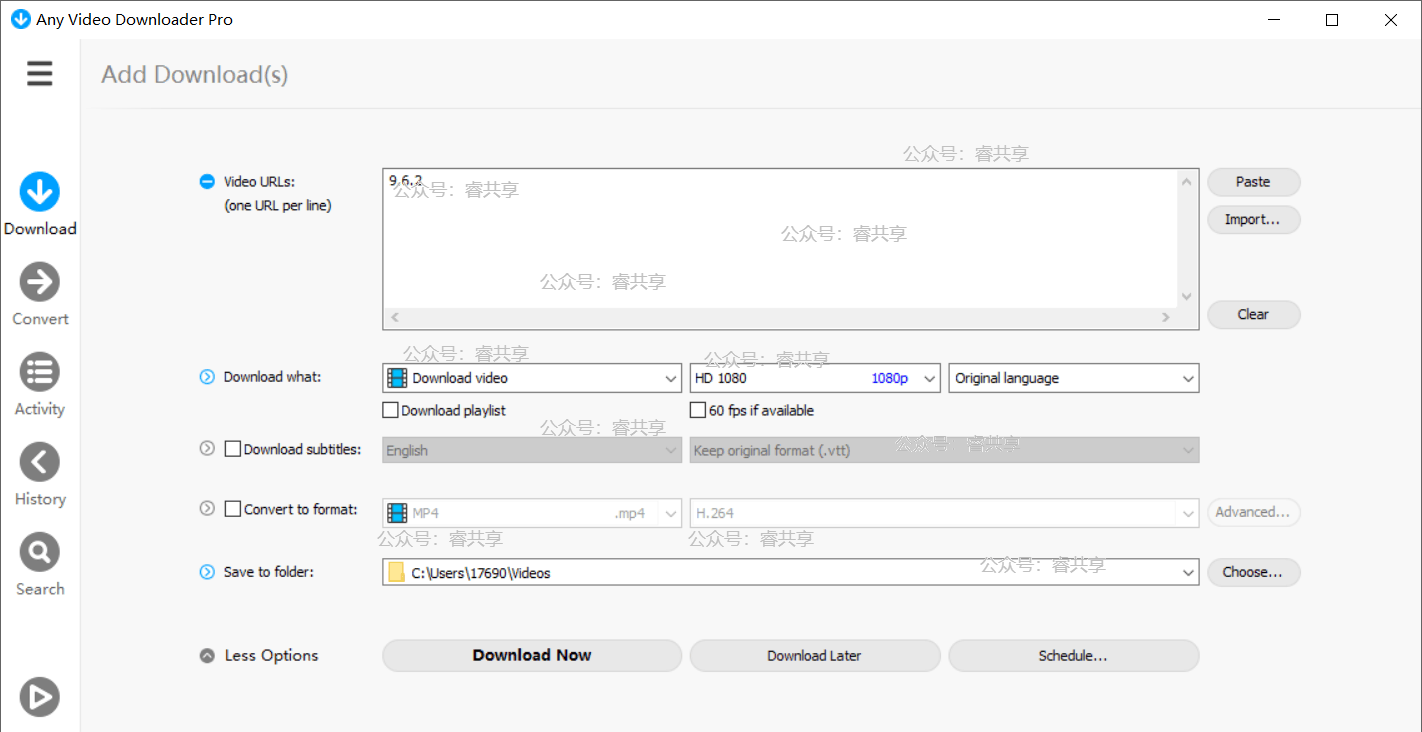1422x732 pixels.
Task: Open the Original language dropdown
Action: (1073, 378)
